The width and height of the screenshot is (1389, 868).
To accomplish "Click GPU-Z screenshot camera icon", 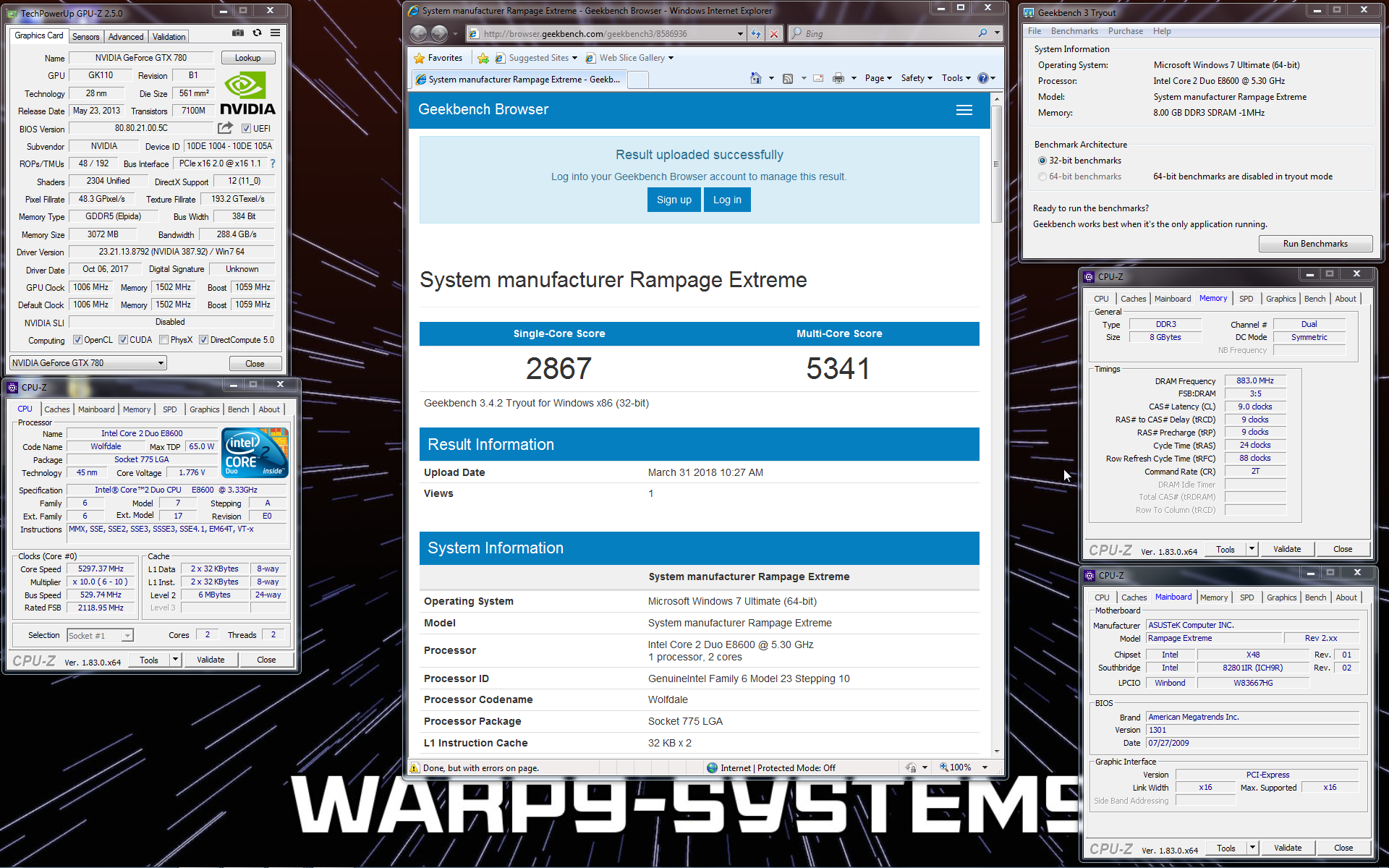I will tap(237, 33).
